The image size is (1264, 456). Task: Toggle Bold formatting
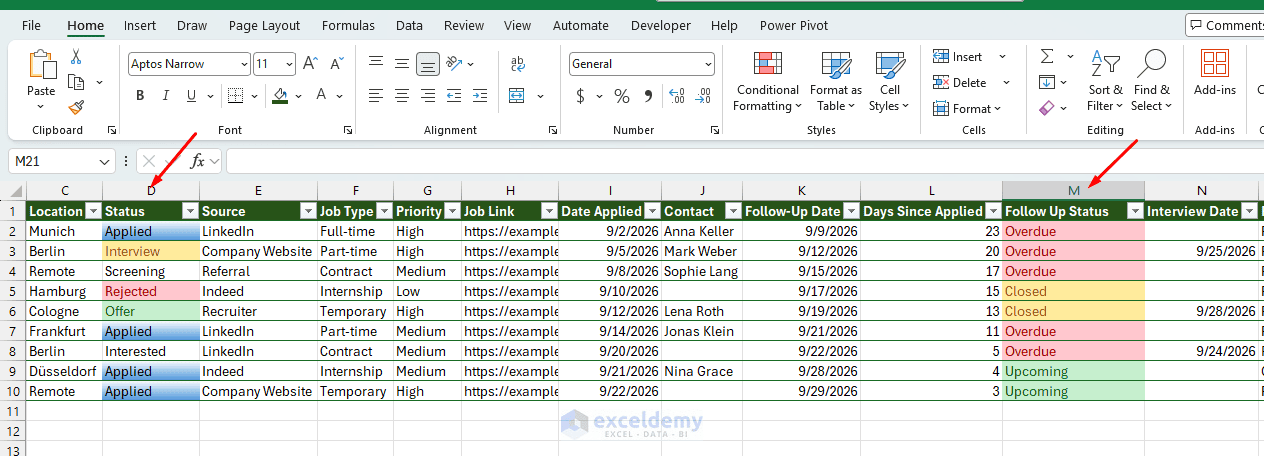point(140,96)
